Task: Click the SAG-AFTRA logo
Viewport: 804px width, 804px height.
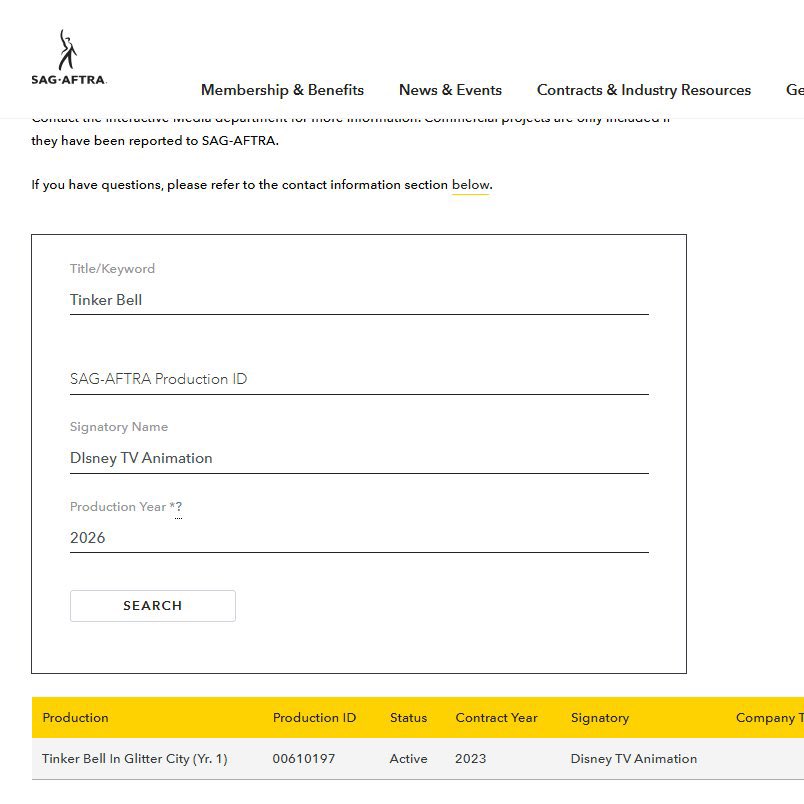Action: click(x=69, y=57)
